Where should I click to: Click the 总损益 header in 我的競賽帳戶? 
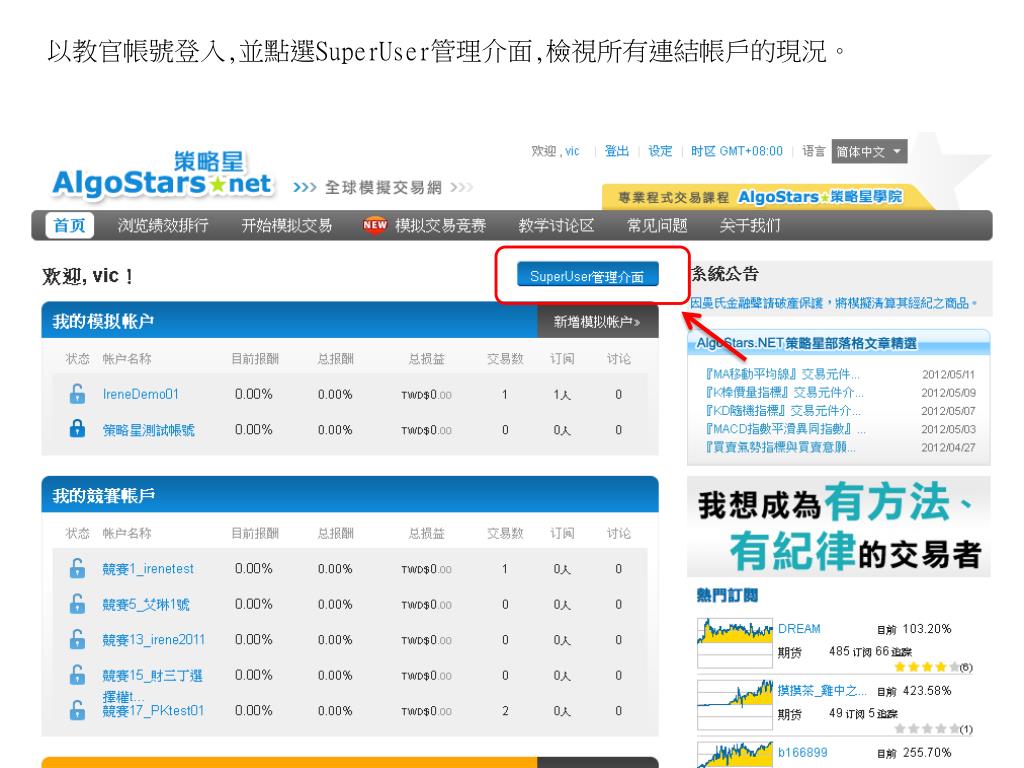[426, 533]
